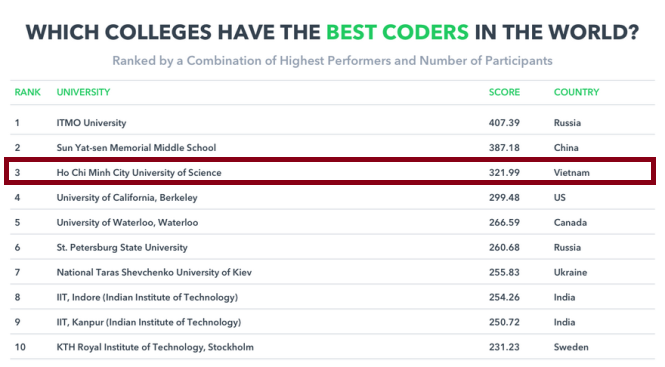The image size is (665, 367).
Task: Click the COUNTRY column header
Action: [x=576, y=92]
